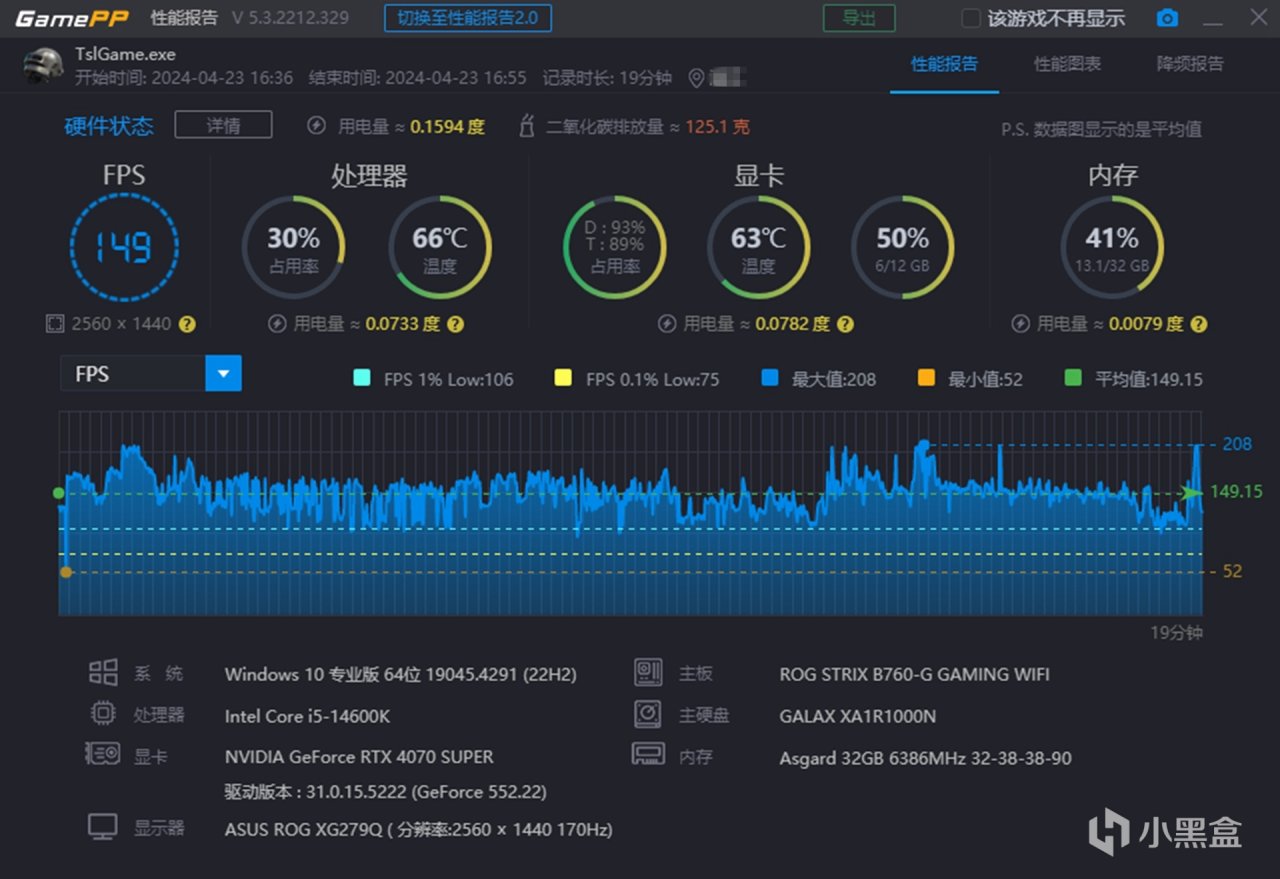Click the lightning icon under the graphics card gauges
Image resolution: width=1280 pixels, height=879 pixels.
point(667,324)
